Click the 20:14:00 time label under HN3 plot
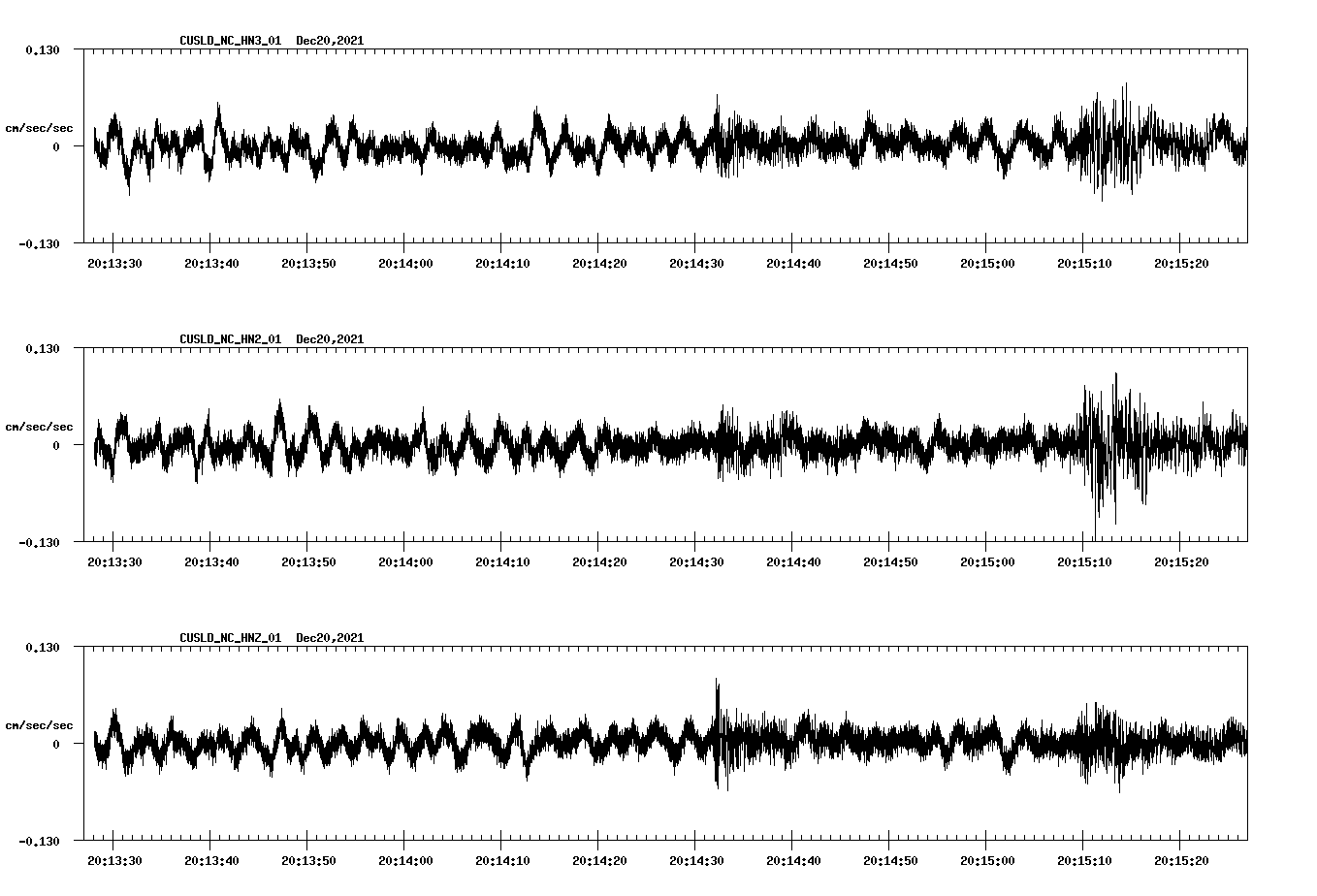 405,263
